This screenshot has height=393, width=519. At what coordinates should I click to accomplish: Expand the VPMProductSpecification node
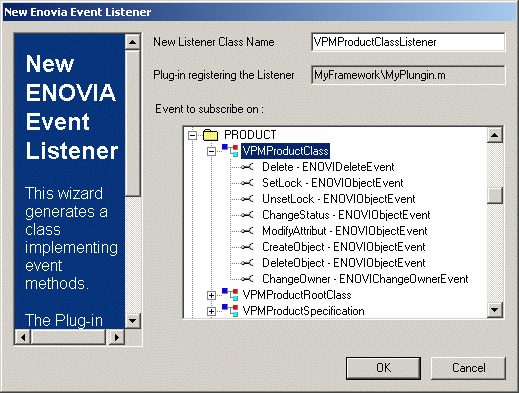coord(211,311)
